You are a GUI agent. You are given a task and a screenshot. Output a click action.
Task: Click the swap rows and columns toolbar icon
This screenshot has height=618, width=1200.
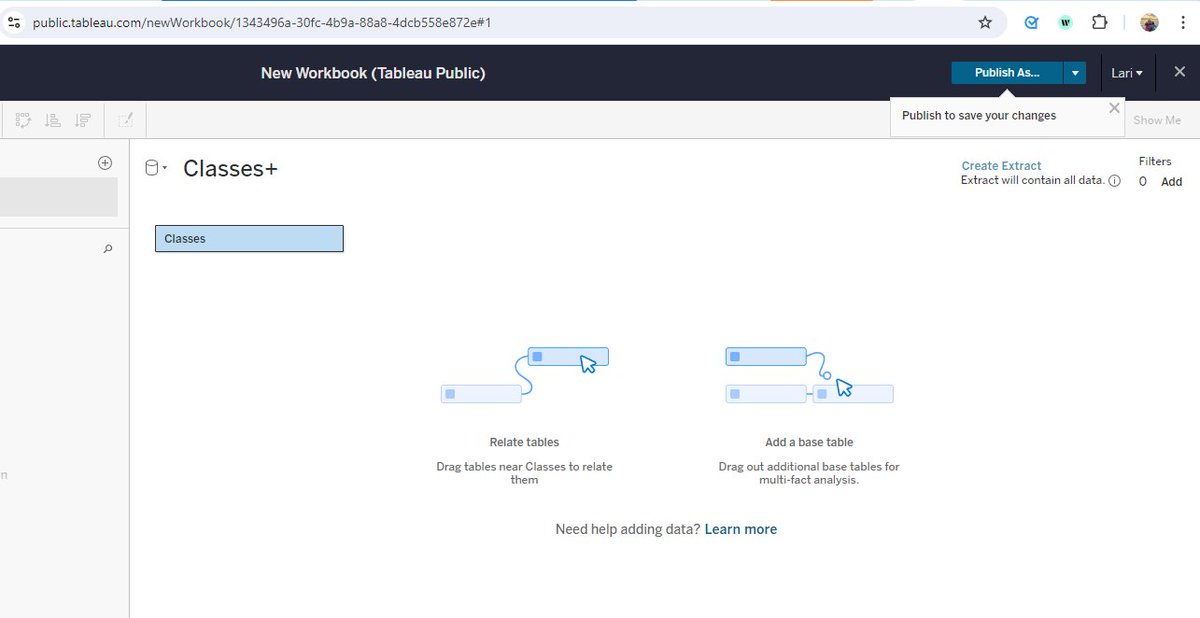pyautogui.click(x=22, y=120)
